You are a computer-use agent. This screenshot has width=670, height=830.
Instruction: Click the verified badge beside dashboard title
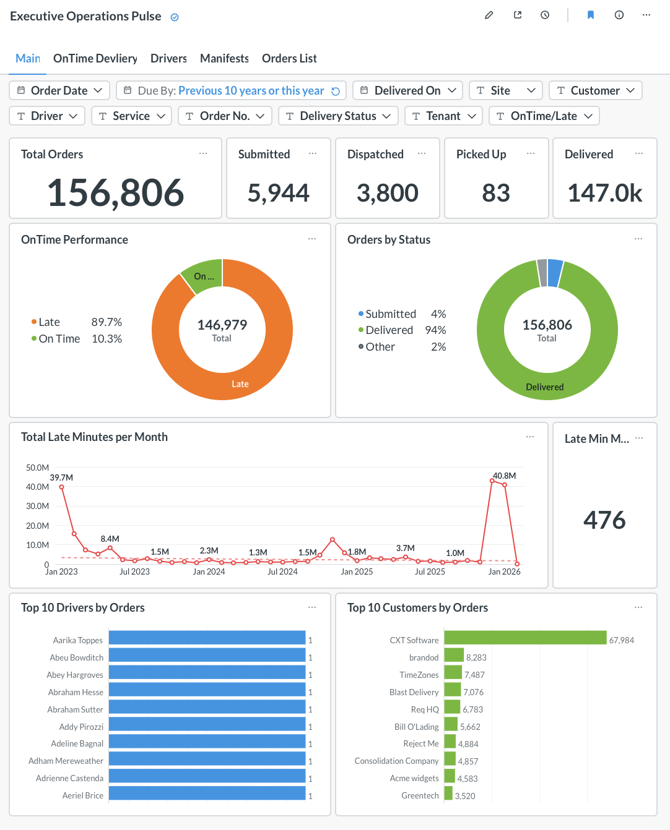(175, 17)
